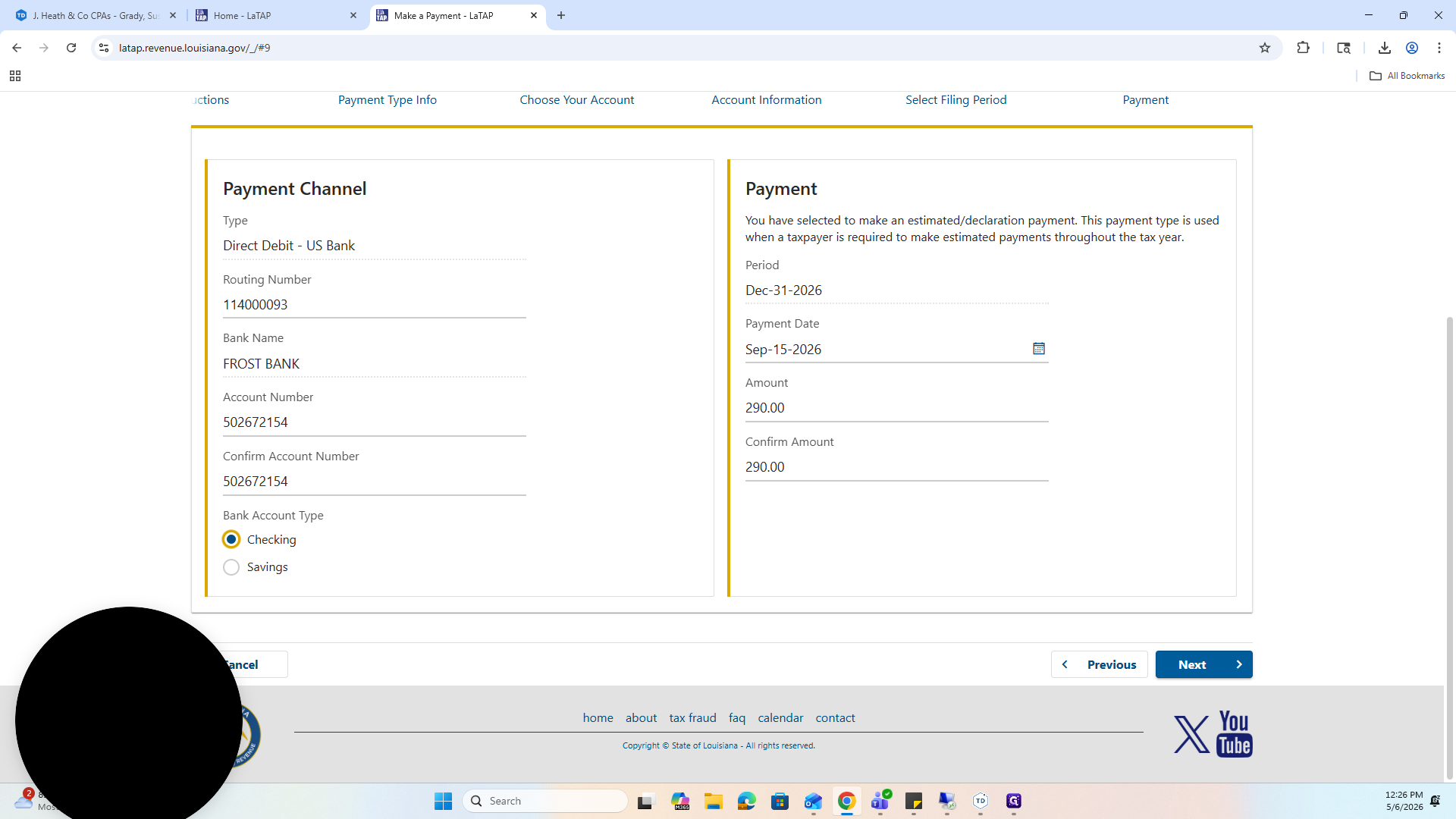Open Microsoft Teams from the taskbar

click(880, 801)
